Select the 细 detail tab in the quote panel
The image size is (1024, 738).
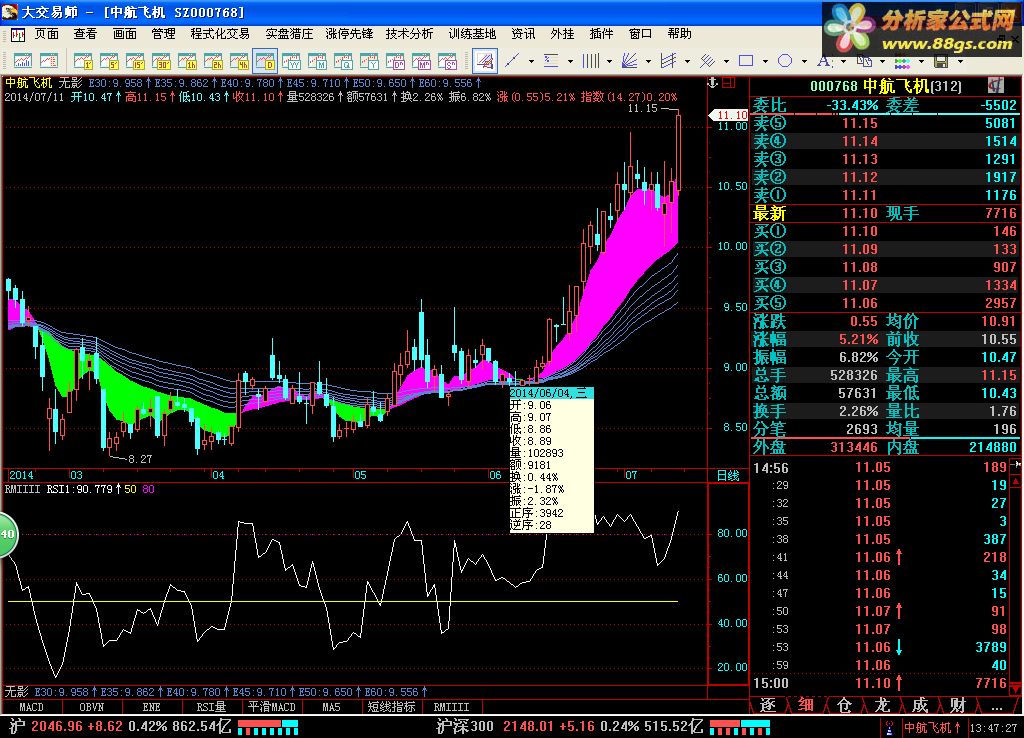click(x=806, y=705)
